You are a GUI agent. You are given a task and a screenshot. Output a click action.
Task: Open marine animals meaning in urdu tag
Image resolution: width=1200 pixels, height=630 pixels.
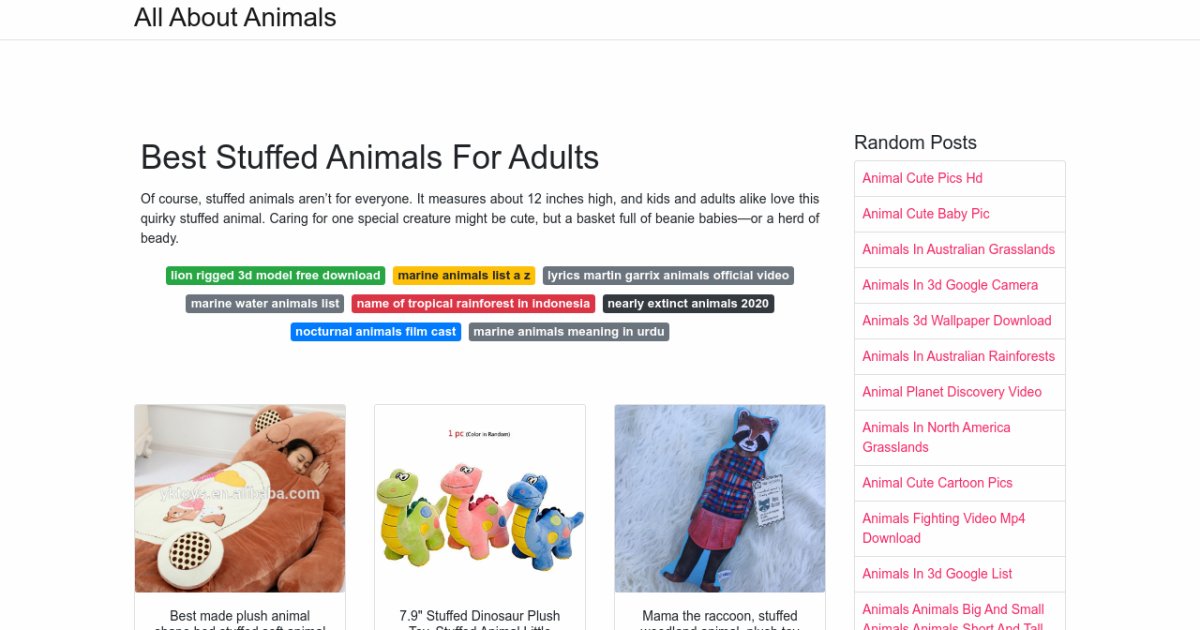[x=568, y=332]
